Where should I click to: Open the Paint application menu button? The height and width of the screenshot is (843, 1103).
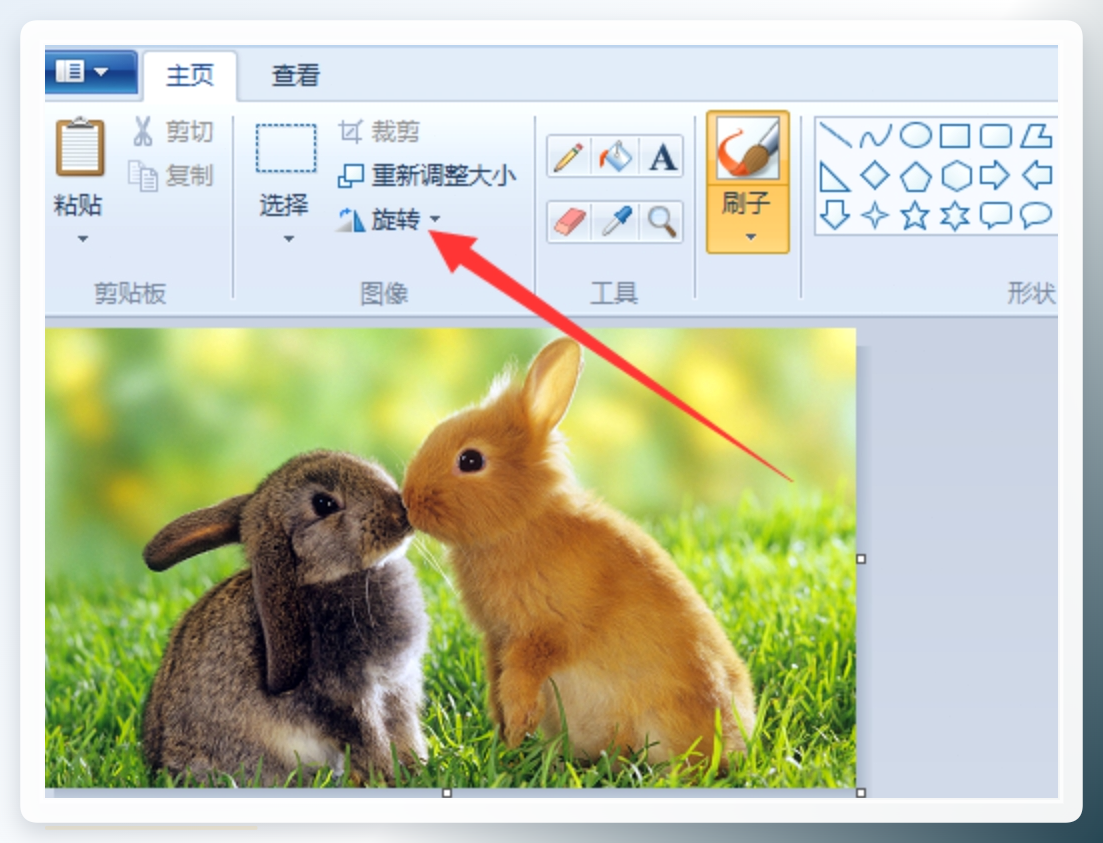coord(91,71)
